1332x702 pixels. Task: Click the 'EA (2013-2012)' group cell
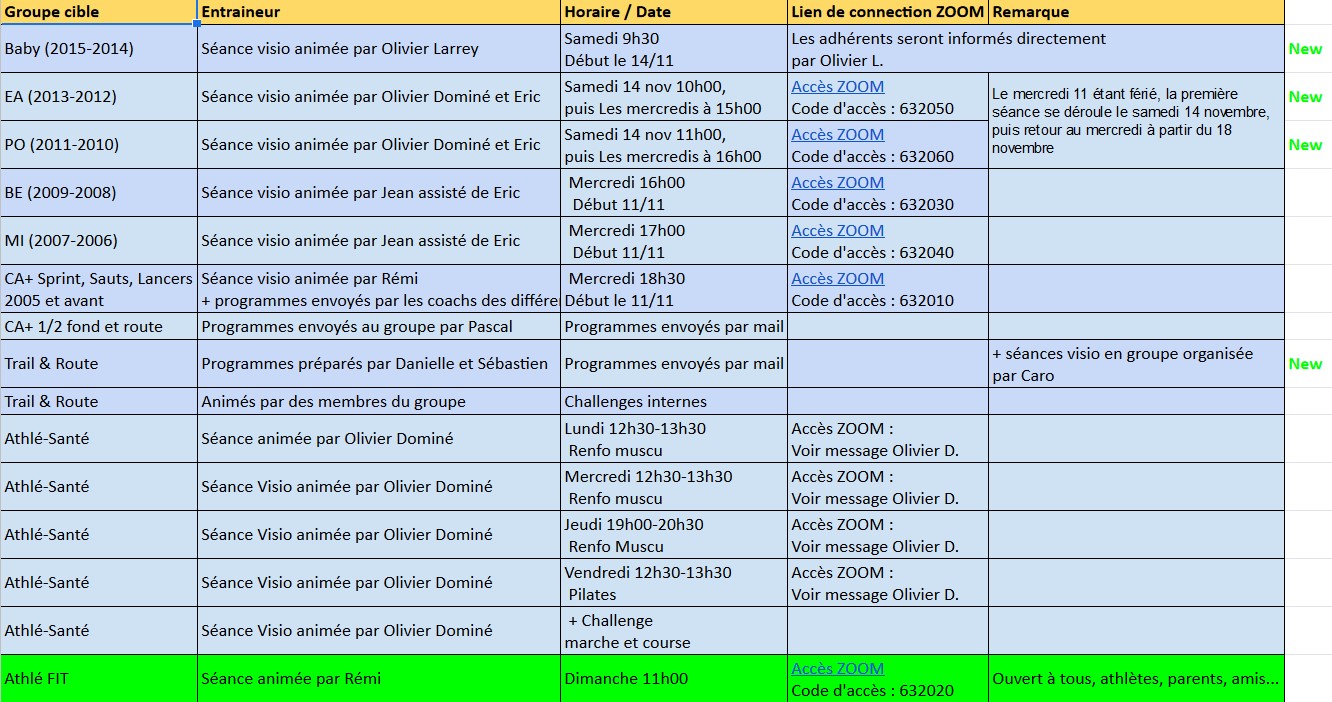coord(99,97)
